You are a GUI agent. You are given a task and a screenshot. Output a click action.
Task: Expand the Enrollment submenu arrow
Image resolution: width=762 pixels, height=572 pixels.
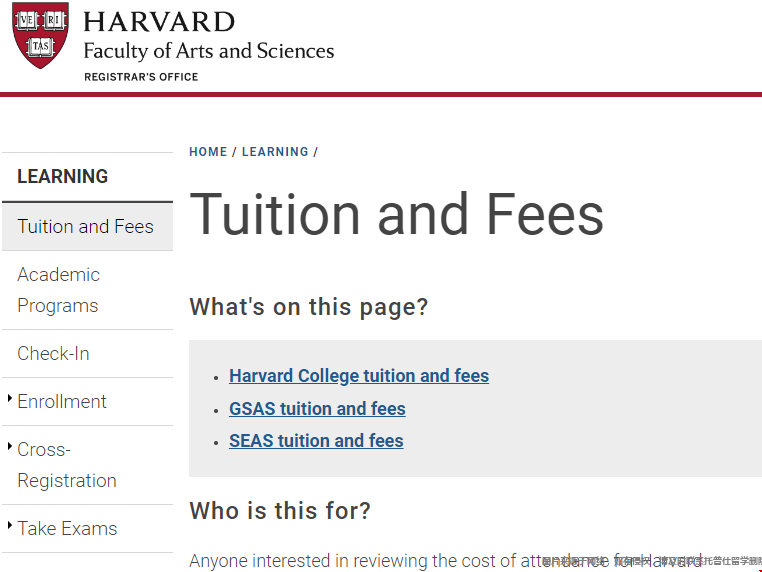coord(10,399)
